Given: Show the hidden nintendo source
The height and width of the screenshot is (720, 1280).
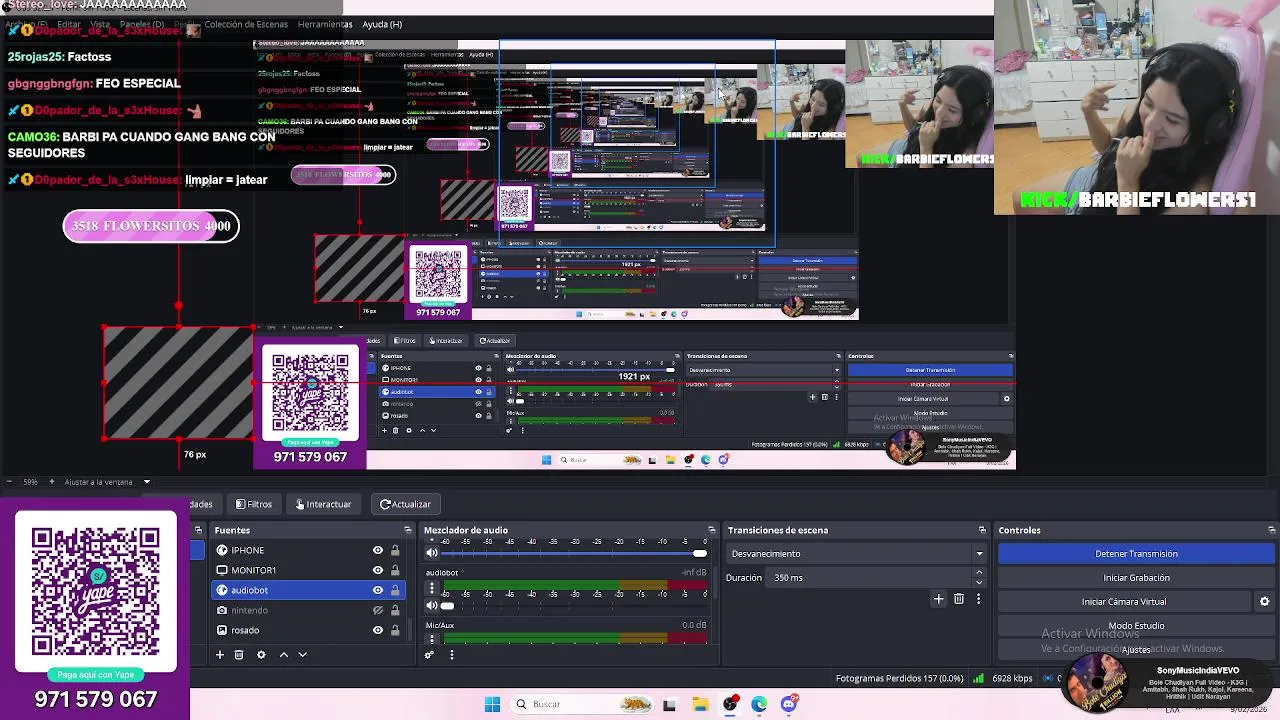Looking at the screenshot, I should pyautogui.click(x=378, y=610).
